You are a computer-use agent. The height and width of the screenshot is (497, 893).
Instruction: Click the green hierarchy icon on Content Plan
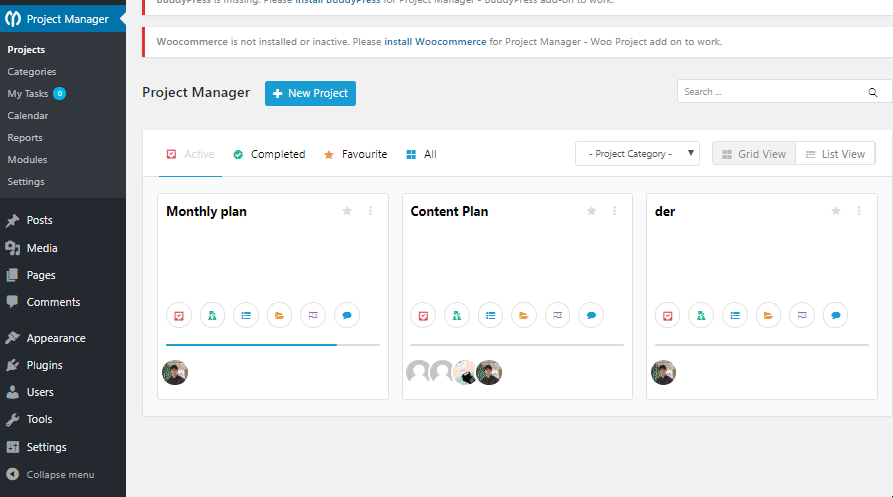tap(457, 315)
